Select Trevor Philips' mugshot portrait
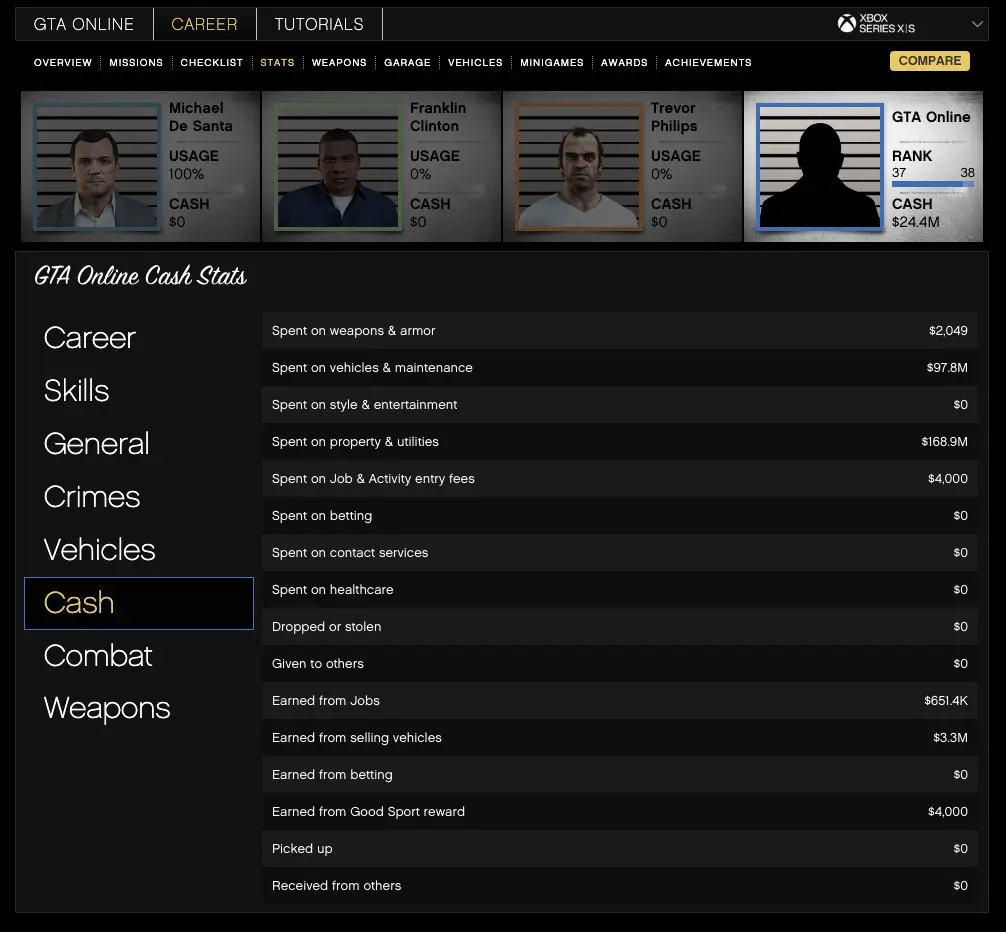1006x932 pixels. coord(579,166)
